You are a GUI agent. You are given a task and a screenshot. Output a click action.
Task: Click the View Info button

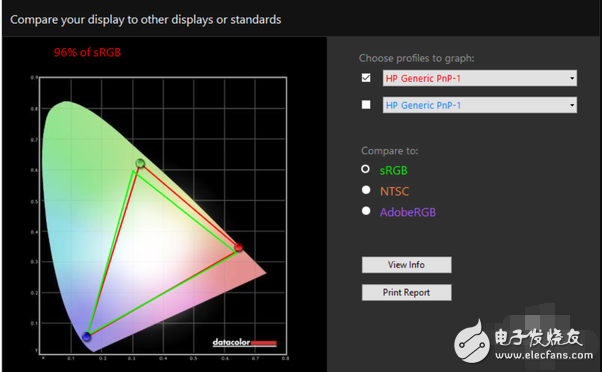coord(407,265)
